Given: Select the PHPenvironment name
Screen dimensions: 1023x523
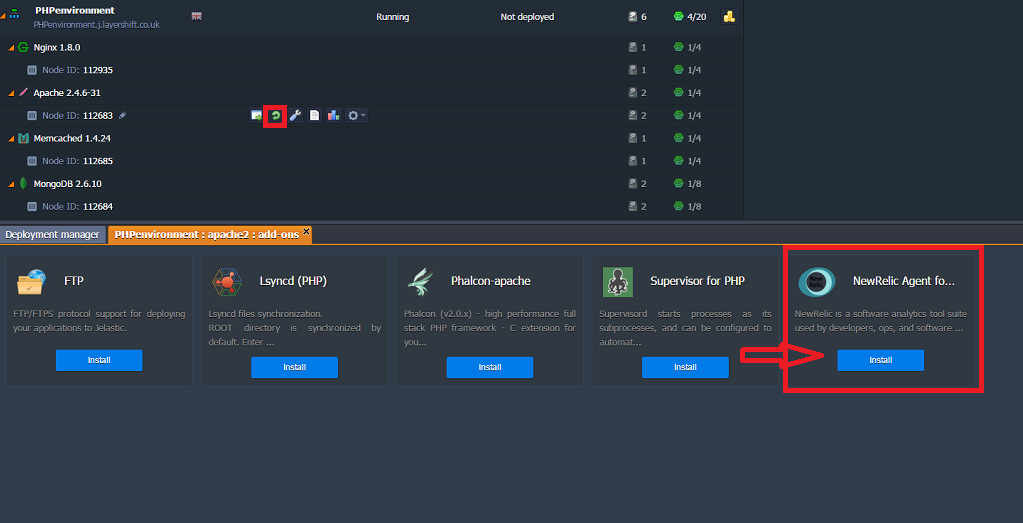Looking at the screenshot, I should tap(74, 10).
